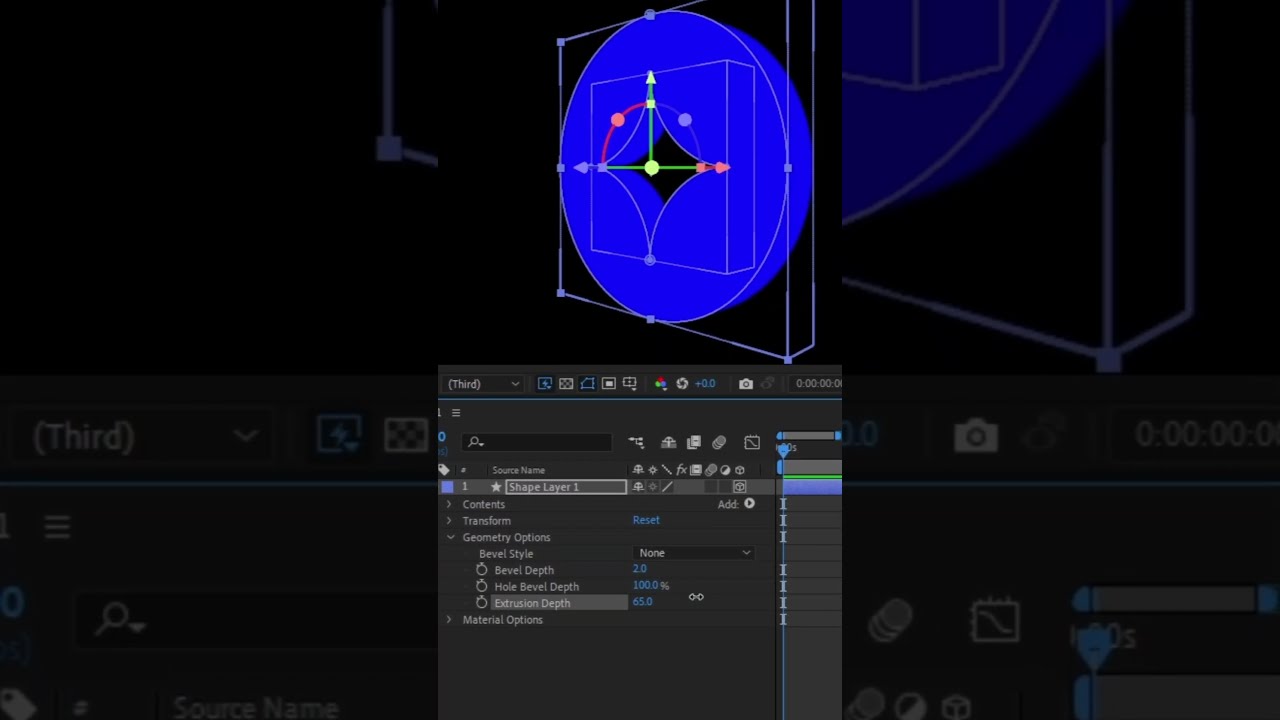
Task: Open the Bevel Style None dropdown
Action: point(694,553)
